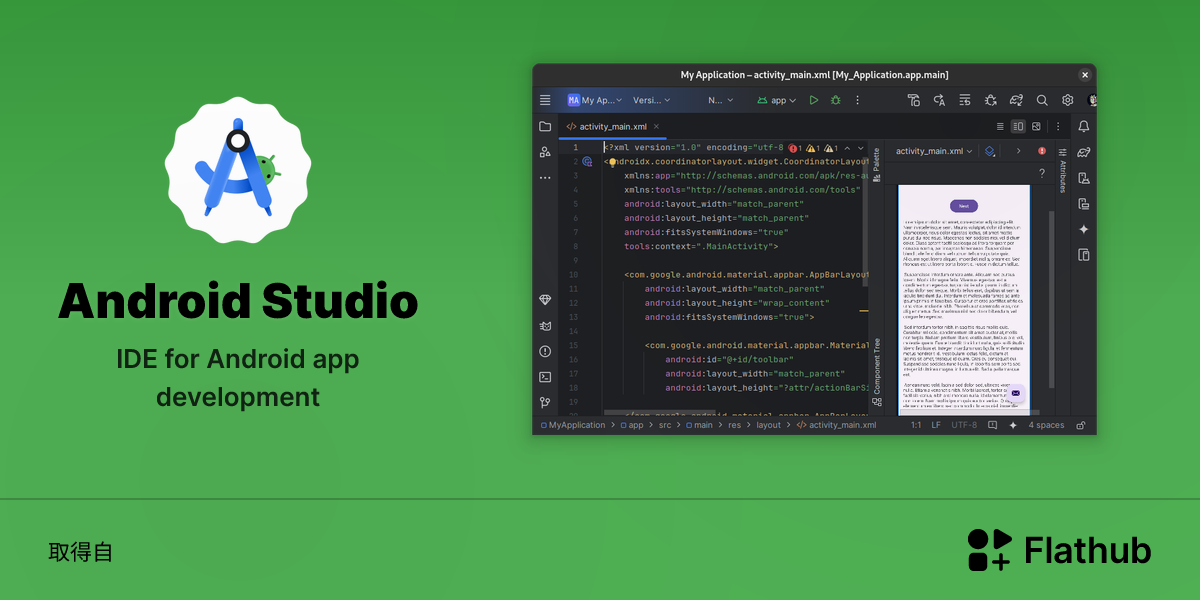Open design help question mark
The height and width of the screenshot is (600, 1200).
[1041, 172]
